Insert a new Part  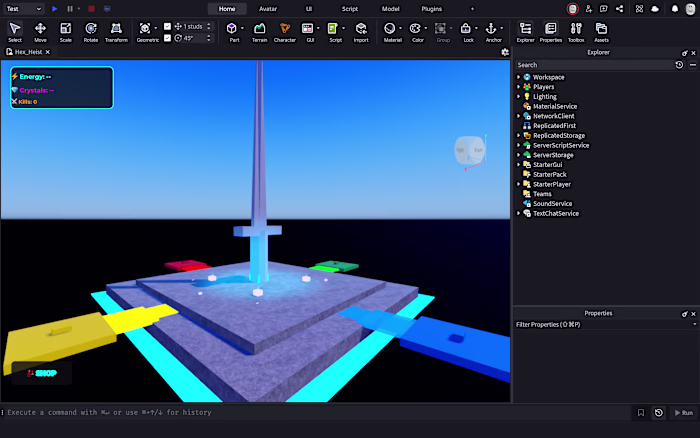(x=232, y=32)
